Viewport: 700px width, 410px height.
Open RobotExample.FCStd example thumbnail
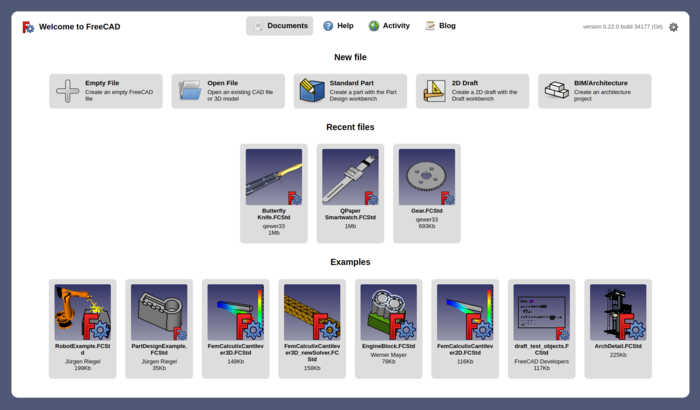click(x=83, y=313)
